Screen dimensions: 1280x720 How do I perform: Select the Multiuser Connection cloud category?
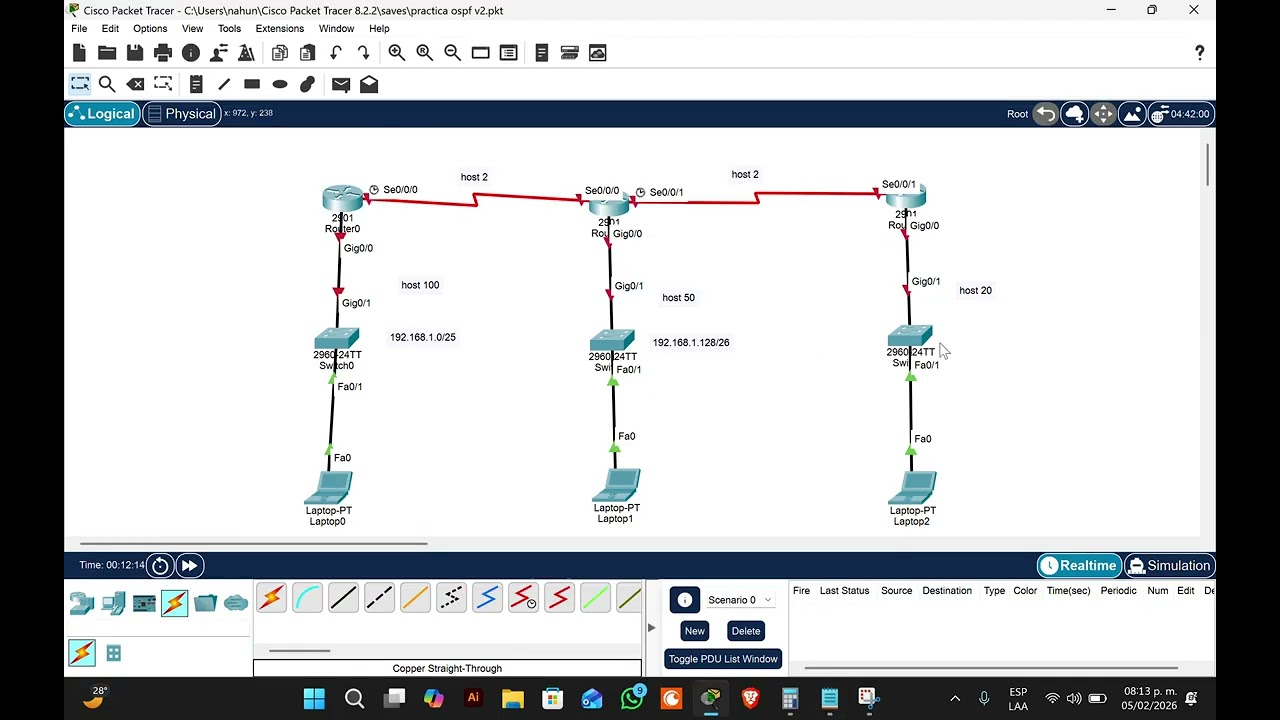tap(236, 603)
